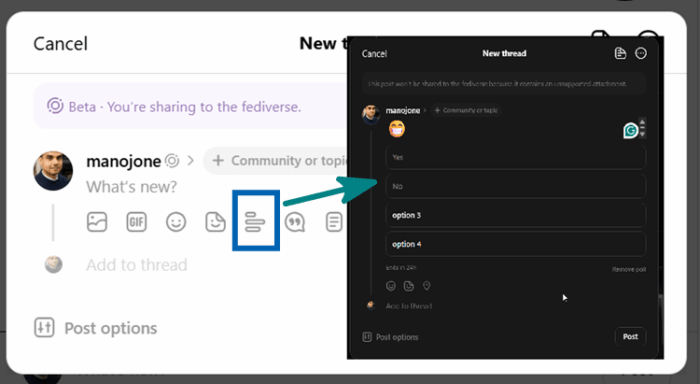
Task: Open Post options in the light dialog
Action: 111,328
